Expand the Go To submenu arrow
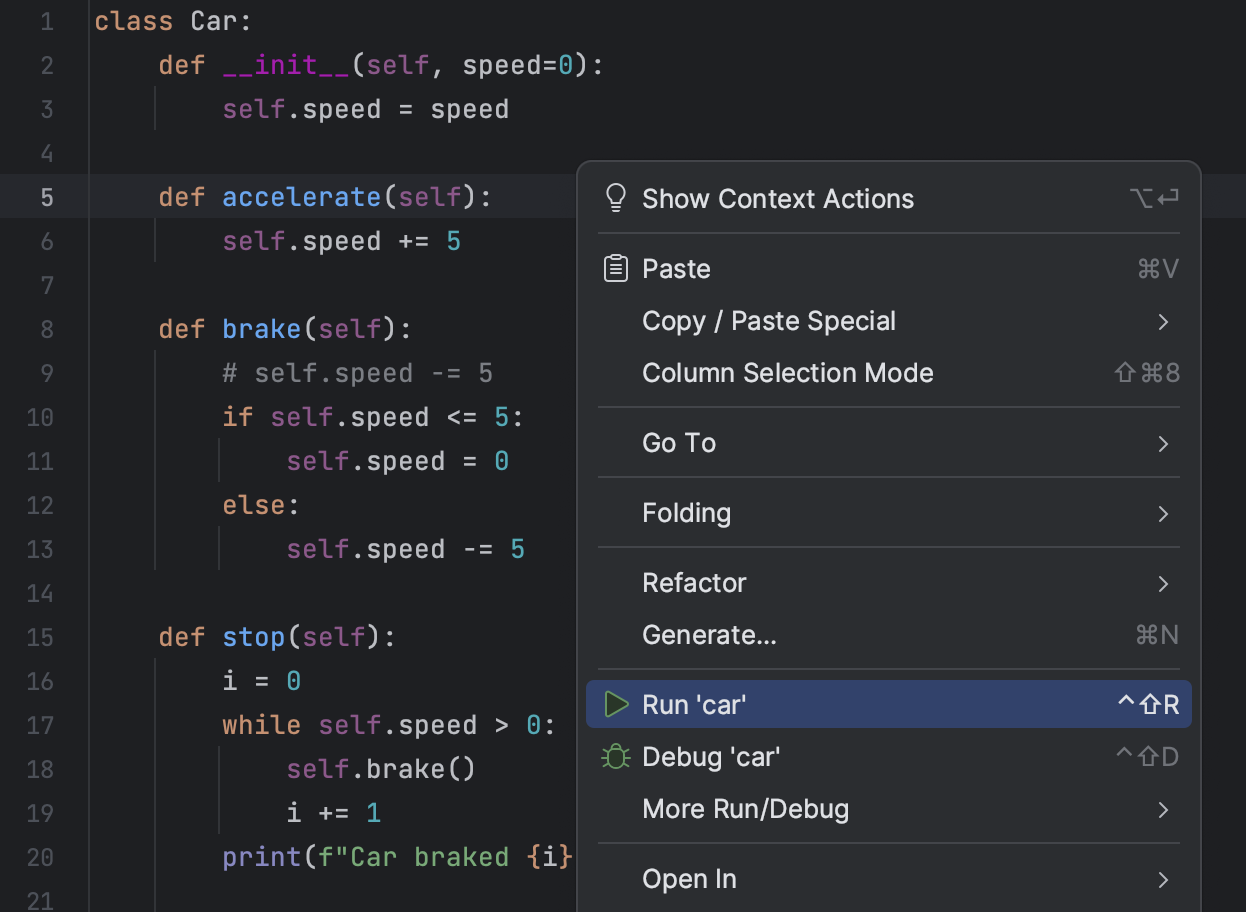This screenshot has width=1246, height=912. coord(1163,443)
